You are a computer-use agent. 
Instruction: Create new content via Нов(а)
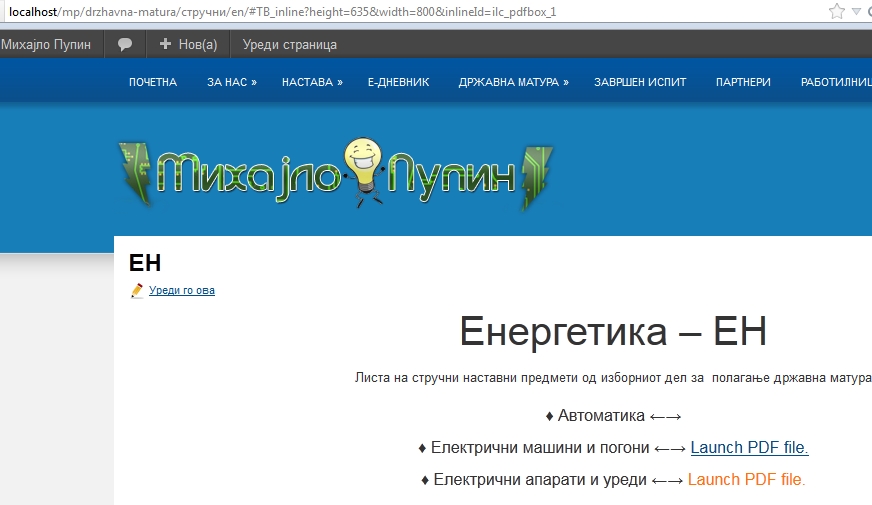tap(196, 45)
